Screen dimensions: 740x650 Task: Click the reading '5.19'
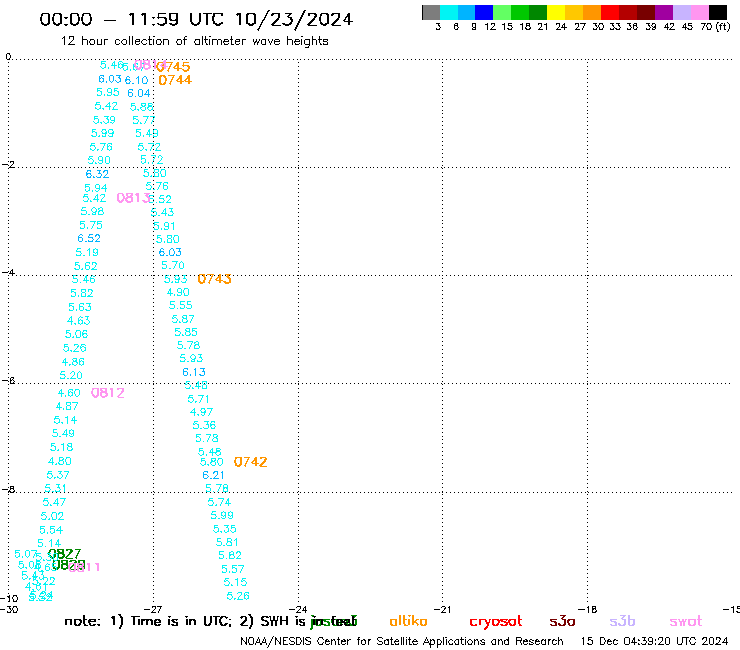point(87,252)
